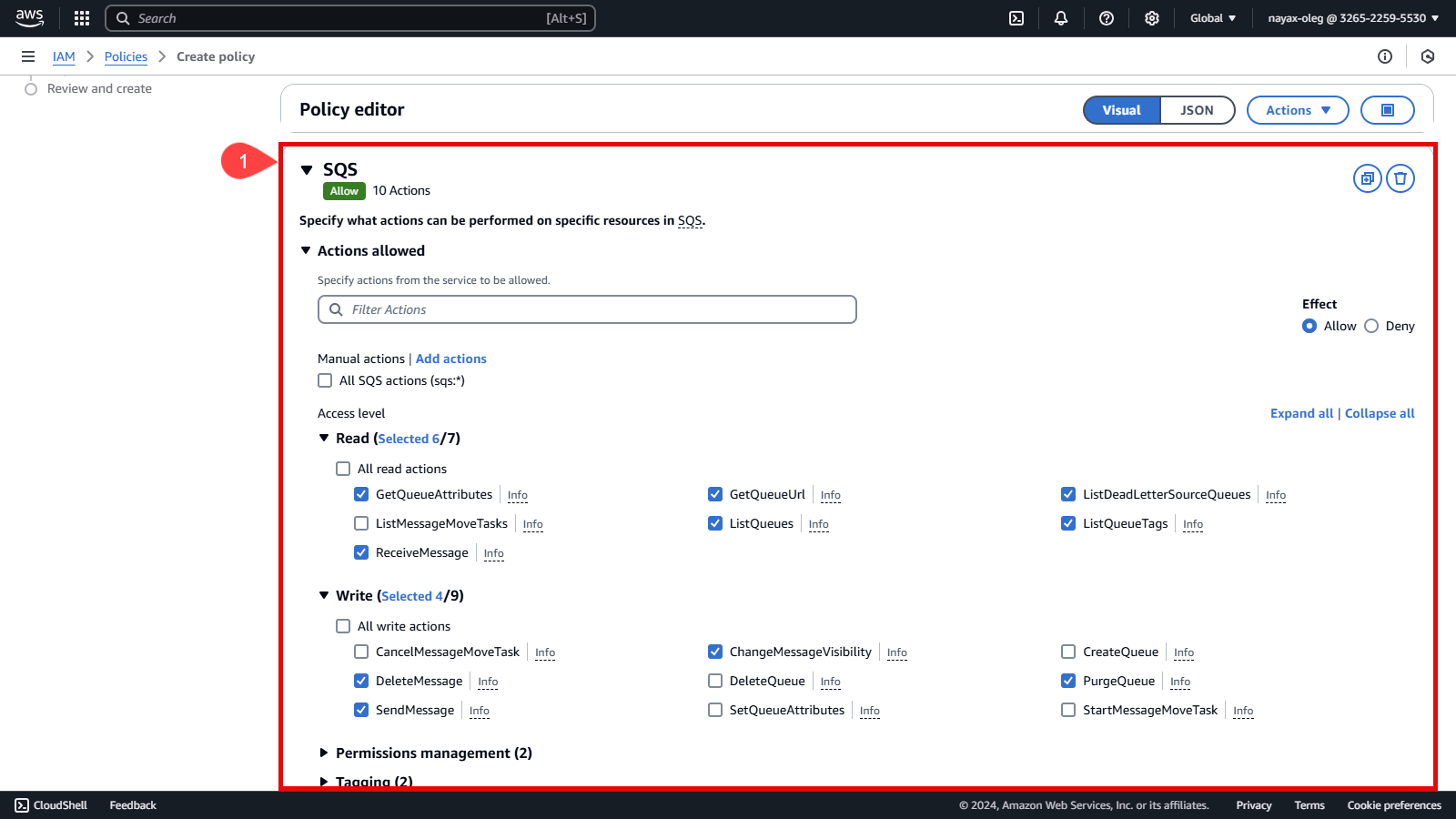This screenshot has width=1456, height=819.
Task: Open Info for PurgeQueue
Action: tap(1180, 682)
